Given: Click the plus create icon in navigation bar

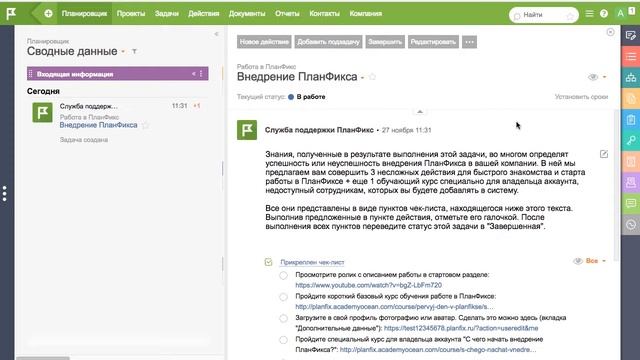Looking at the screenshot, I should [48, 13].
